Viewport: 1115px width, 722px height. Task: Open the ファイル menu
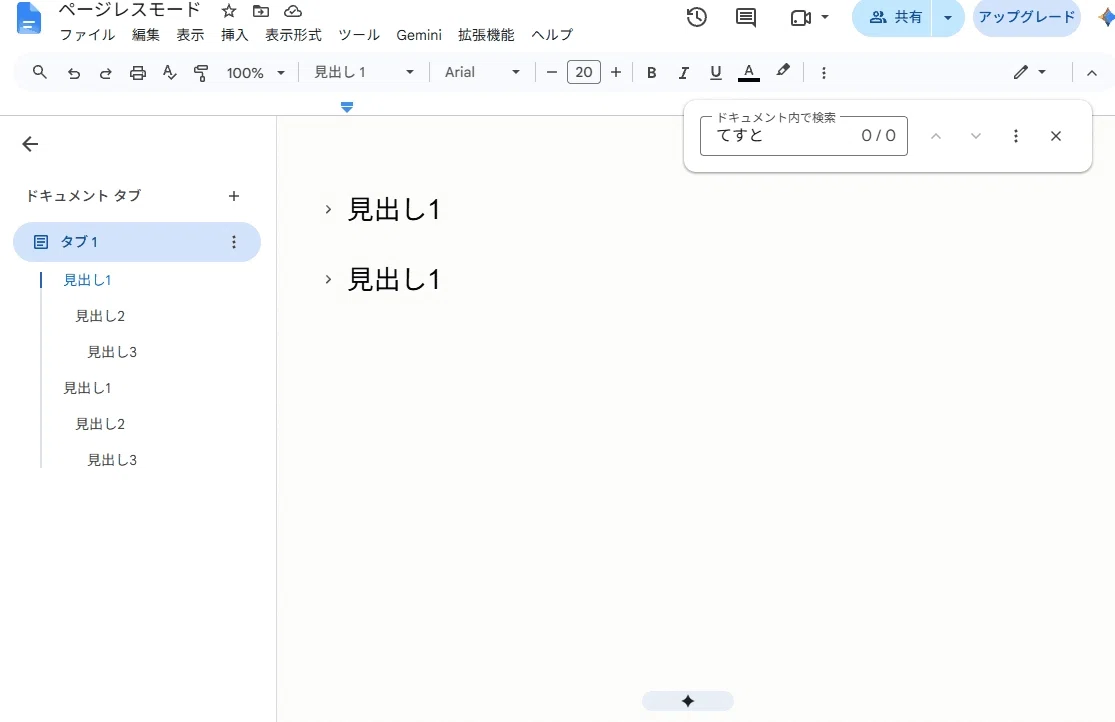(x=87, y=35)
